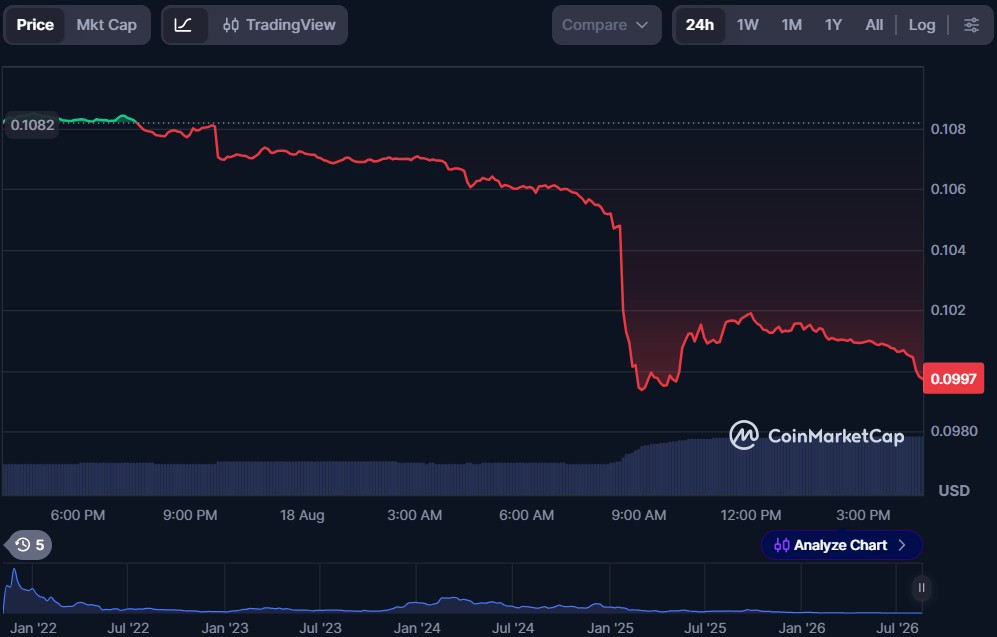Click the Analyze Chart button

pyautogui.click(x=841, y=545)
